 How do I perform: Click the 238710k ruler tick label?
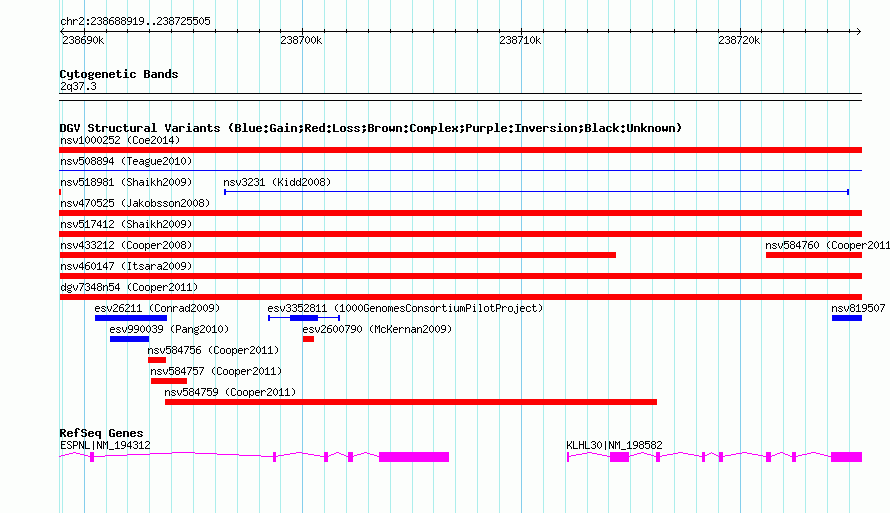[520, 40]
